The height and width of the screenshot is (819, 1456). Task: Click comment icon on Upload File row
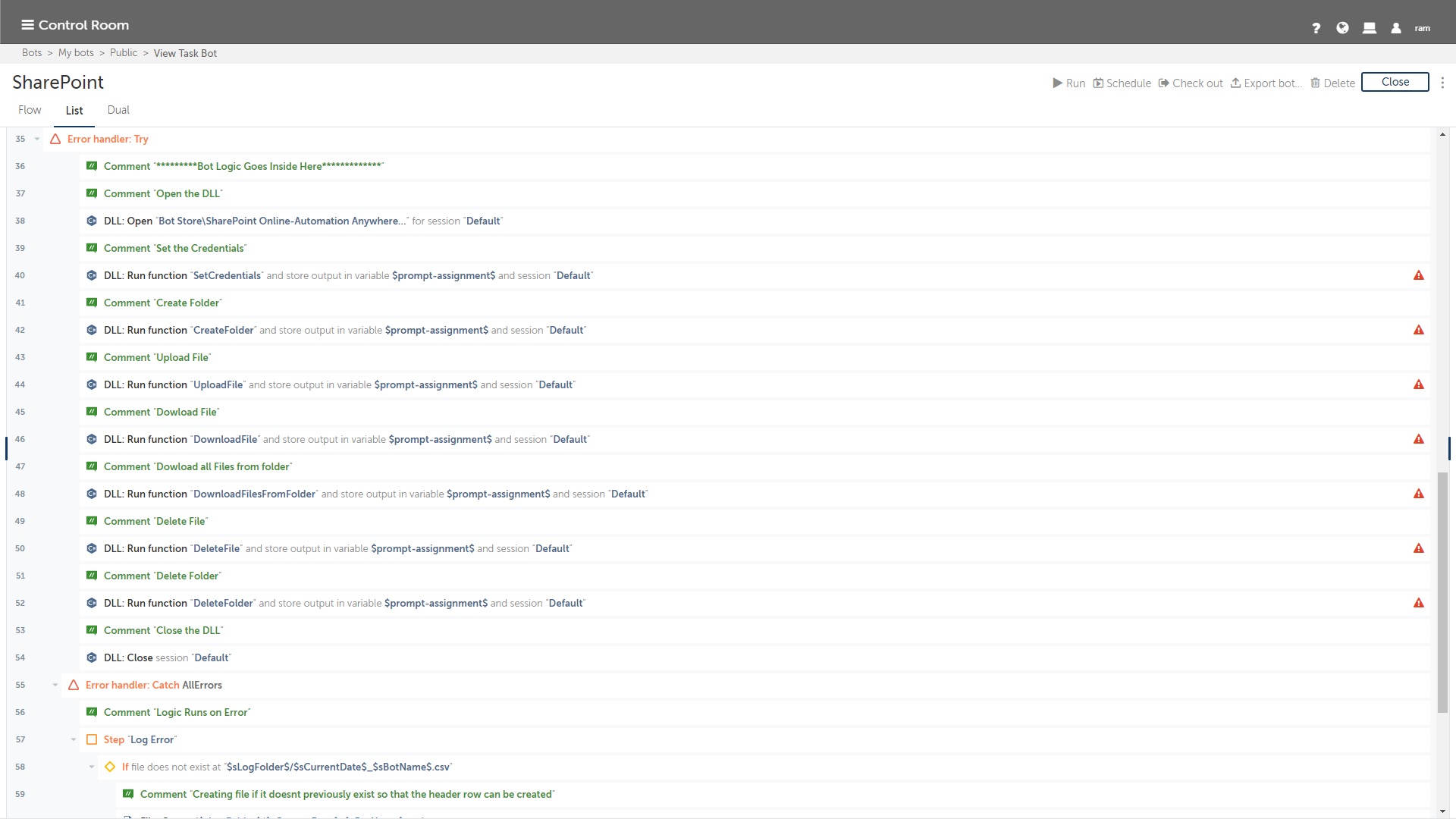coord(92,357)
